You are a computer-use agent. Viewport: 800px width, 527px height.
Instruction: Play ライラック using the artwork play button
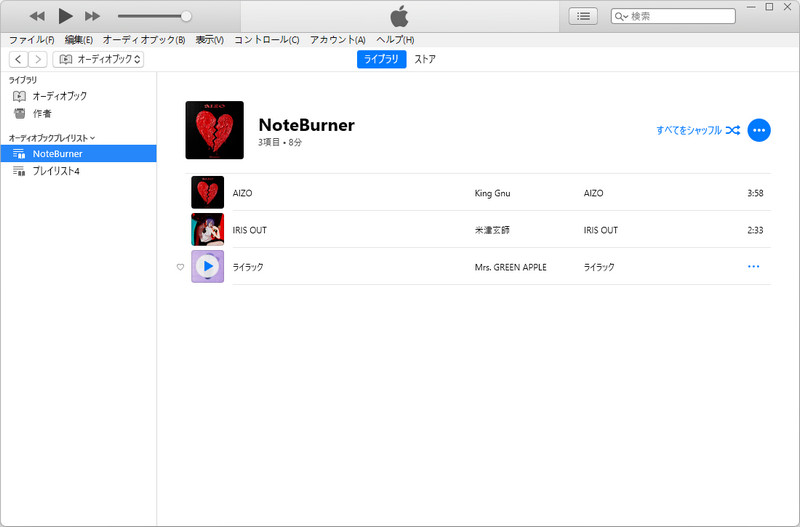tap(208, 266)
